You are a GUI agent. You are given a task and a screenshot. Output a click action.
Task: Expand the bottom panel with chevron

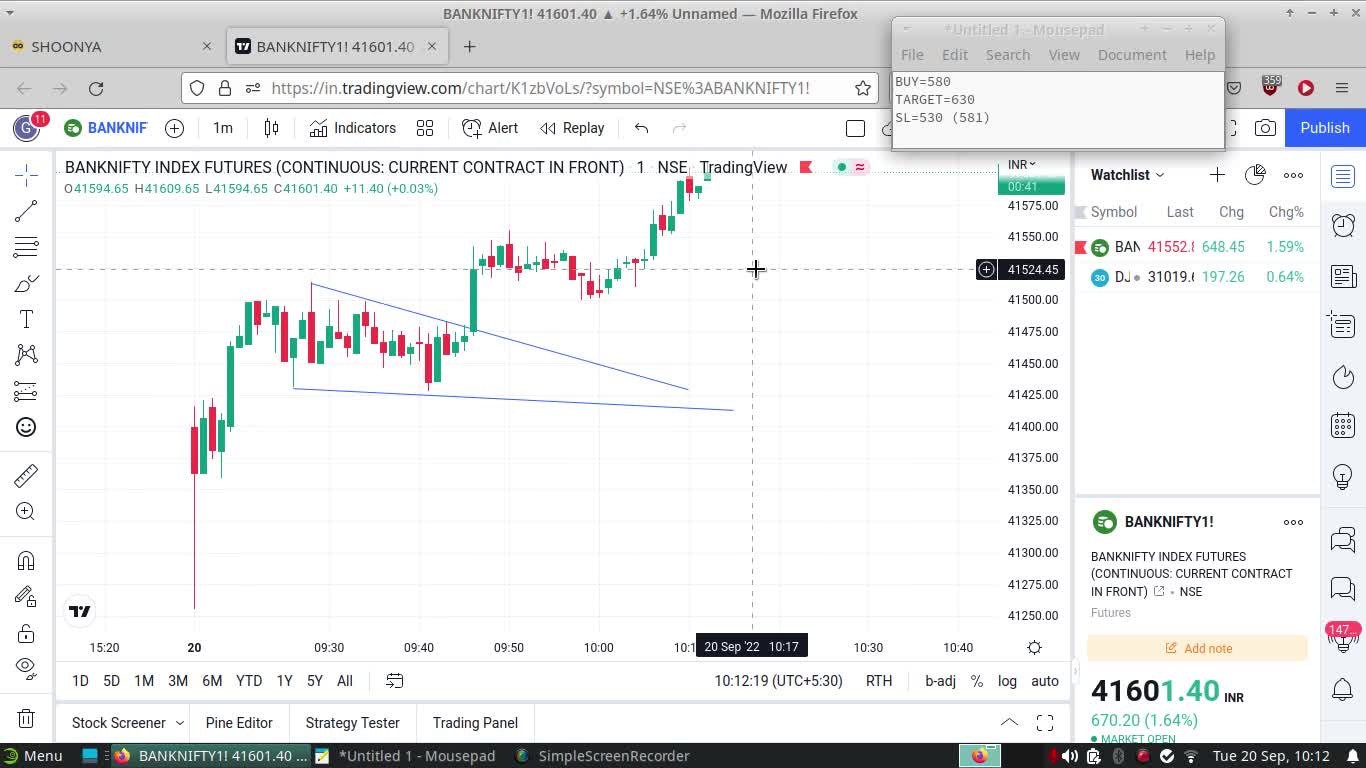(x=1009, y=723)
